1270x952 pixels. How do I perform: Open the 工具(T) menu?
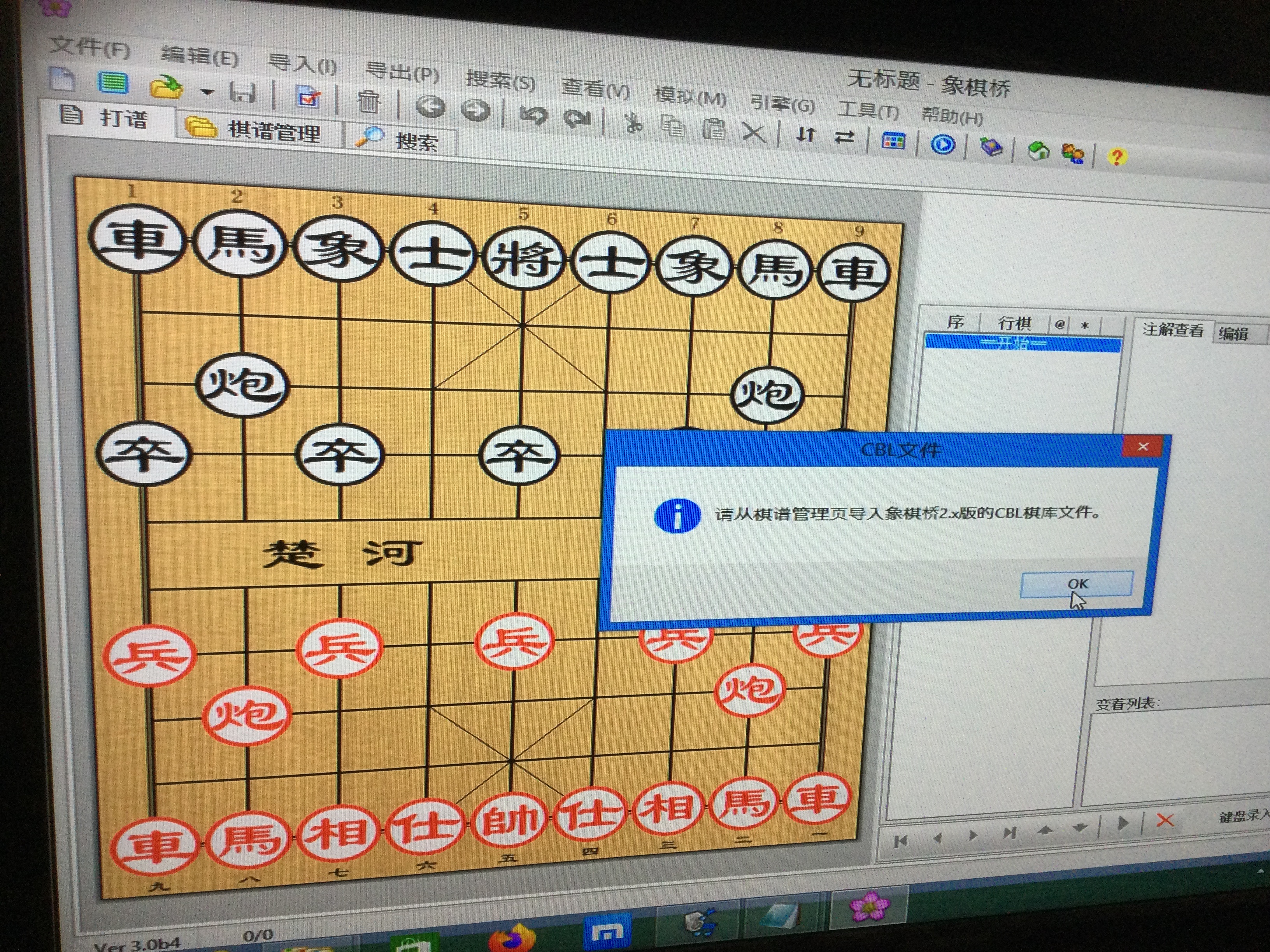pyautogui.click(x=868, y=110)
